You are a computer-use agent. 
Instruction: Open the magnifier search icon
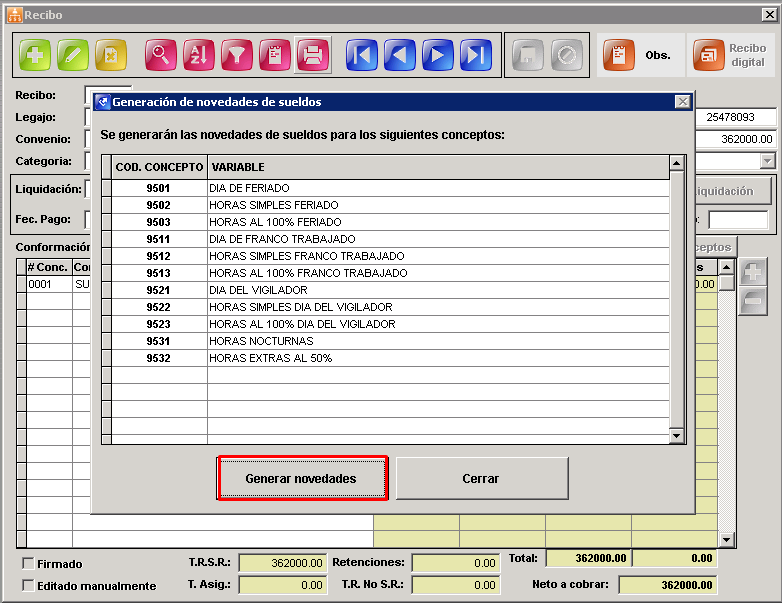point(161,55)
